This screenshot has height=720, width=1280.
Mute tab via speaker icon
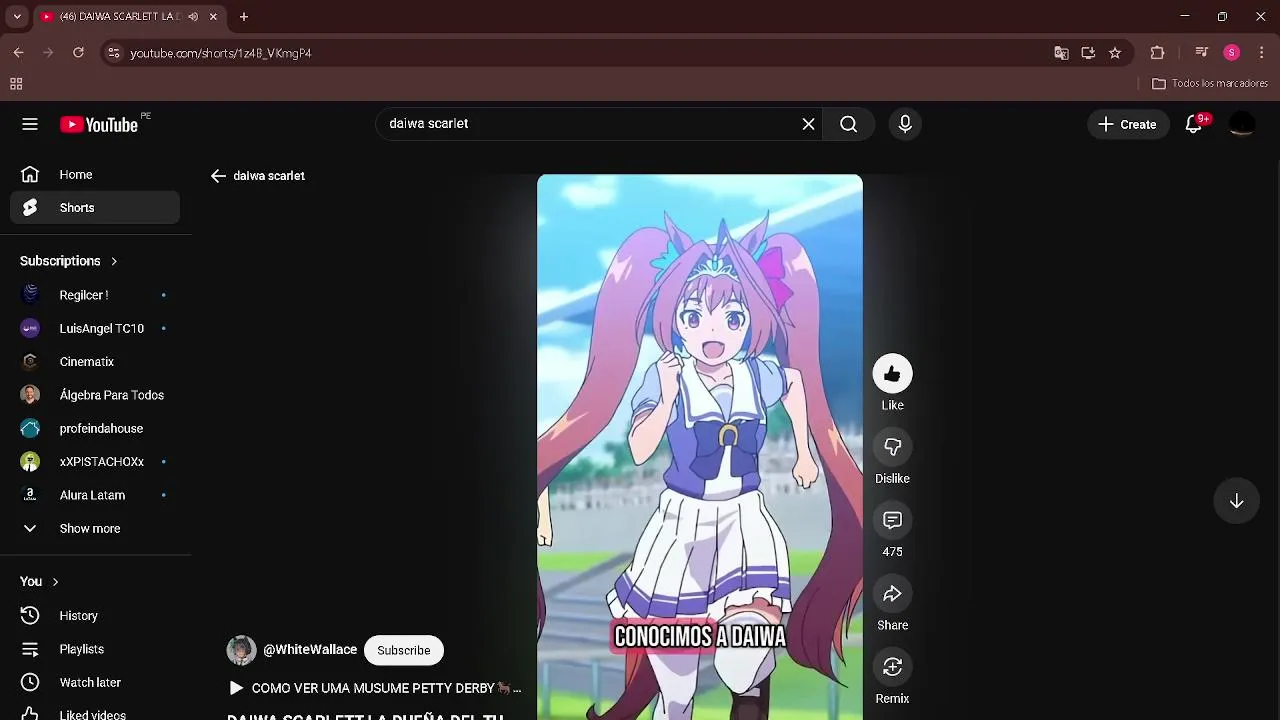tap(193, 17)
